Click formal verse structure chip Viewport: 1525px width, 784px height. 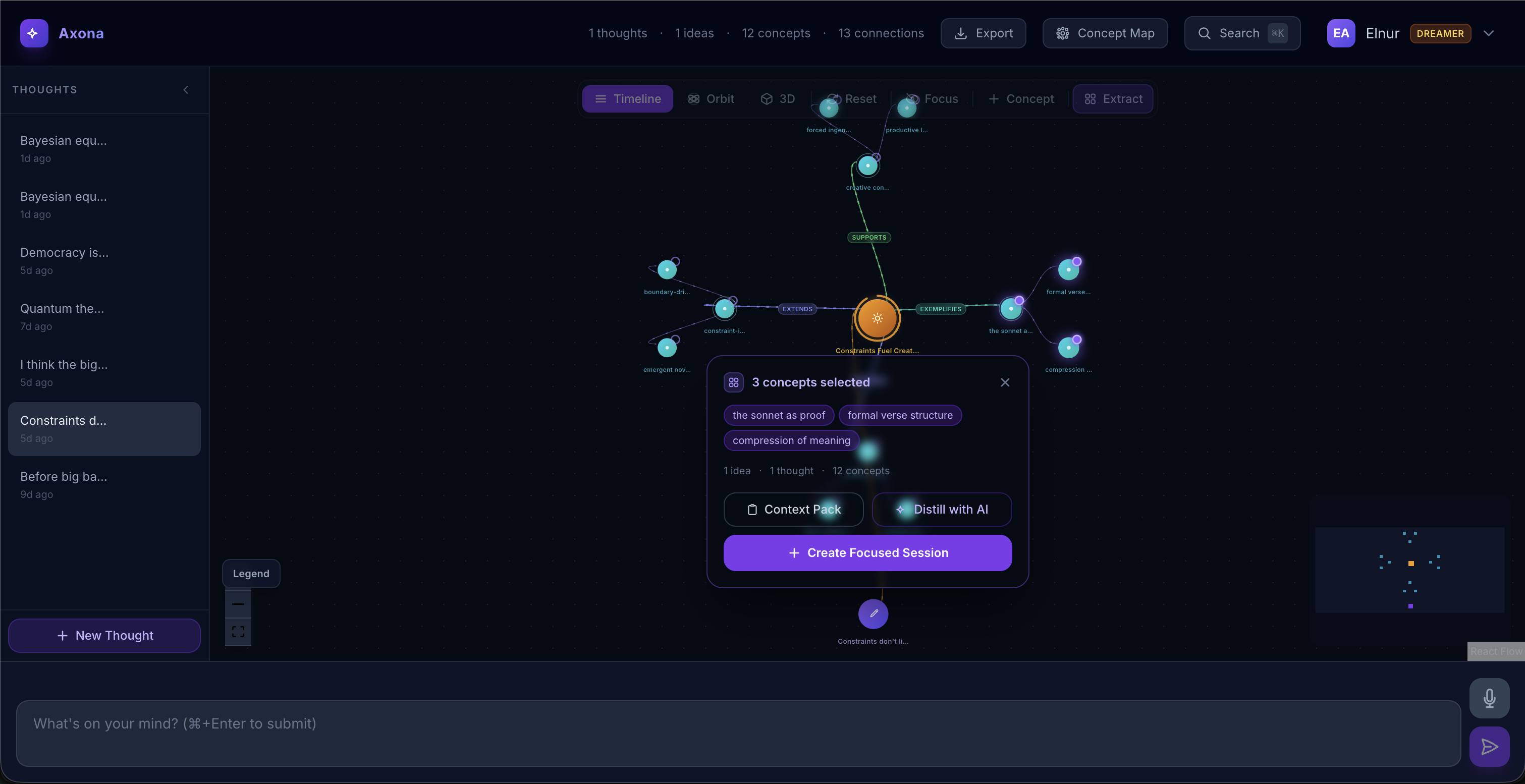(900, 415)
